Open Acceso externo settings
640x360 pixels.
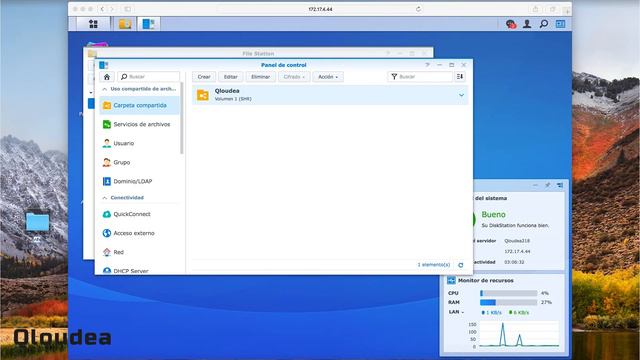coord(140,233)
